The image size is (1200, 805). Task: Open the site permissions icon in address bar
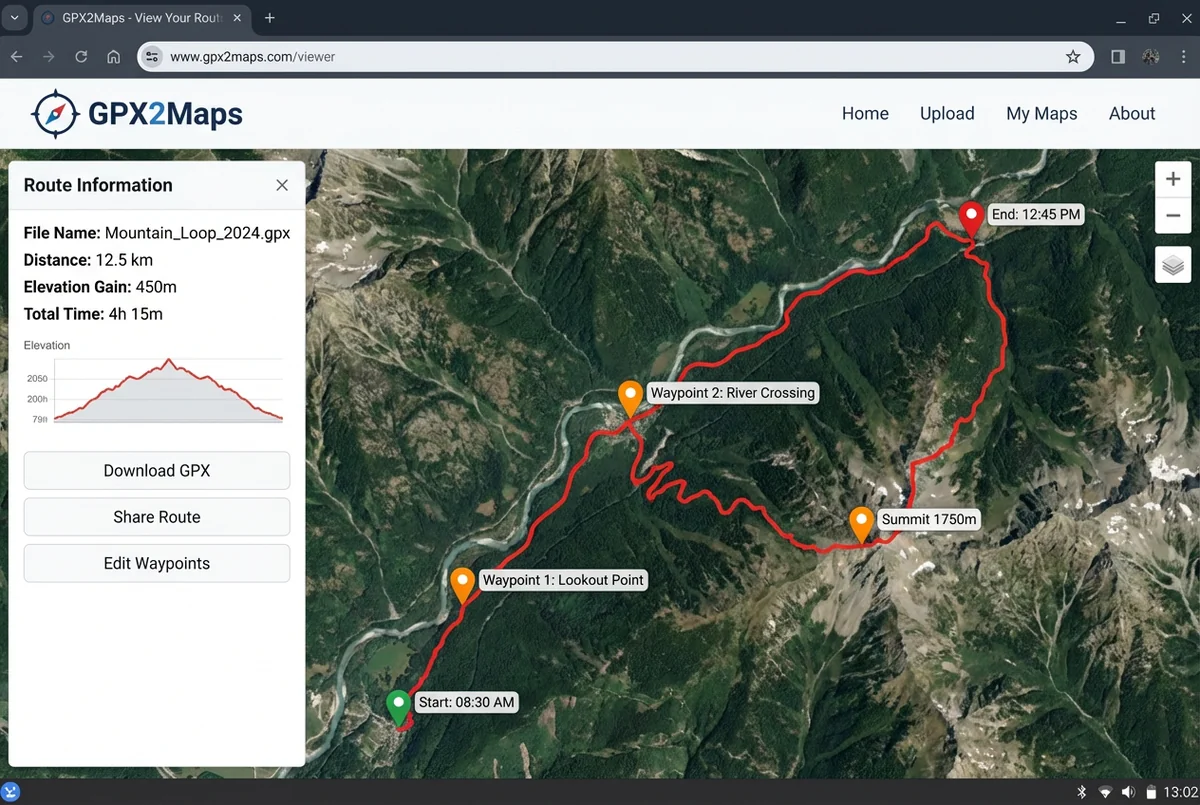coord(151,57)
